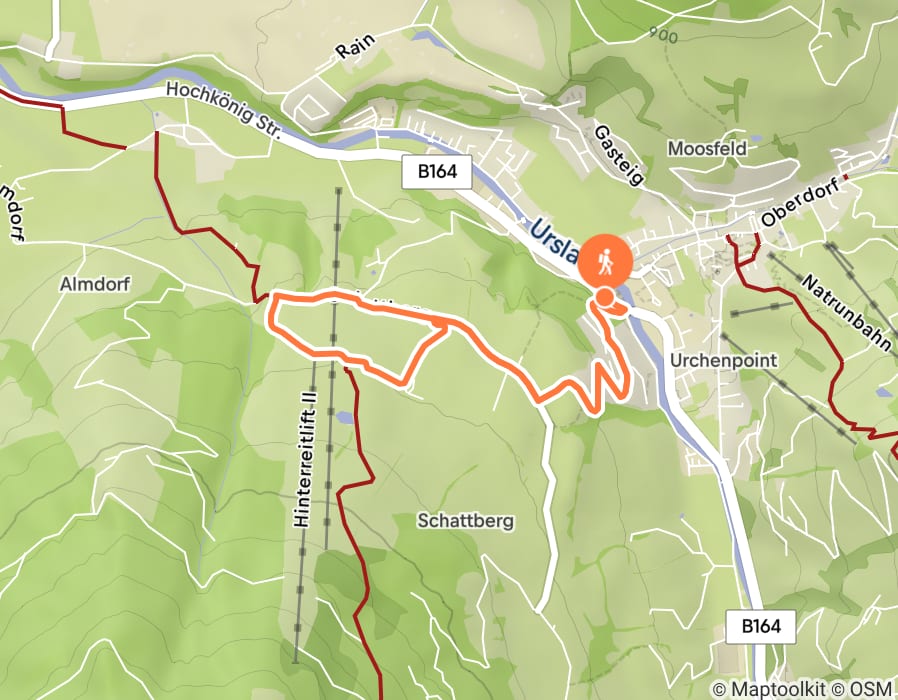Click the small orange route endpoint dot

(604, 297)
